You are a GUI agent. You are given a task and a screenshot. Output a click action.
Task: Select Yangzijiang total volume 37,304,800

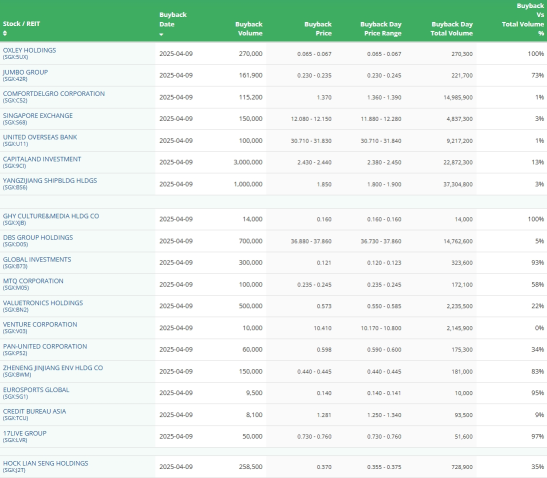point(458,184)
